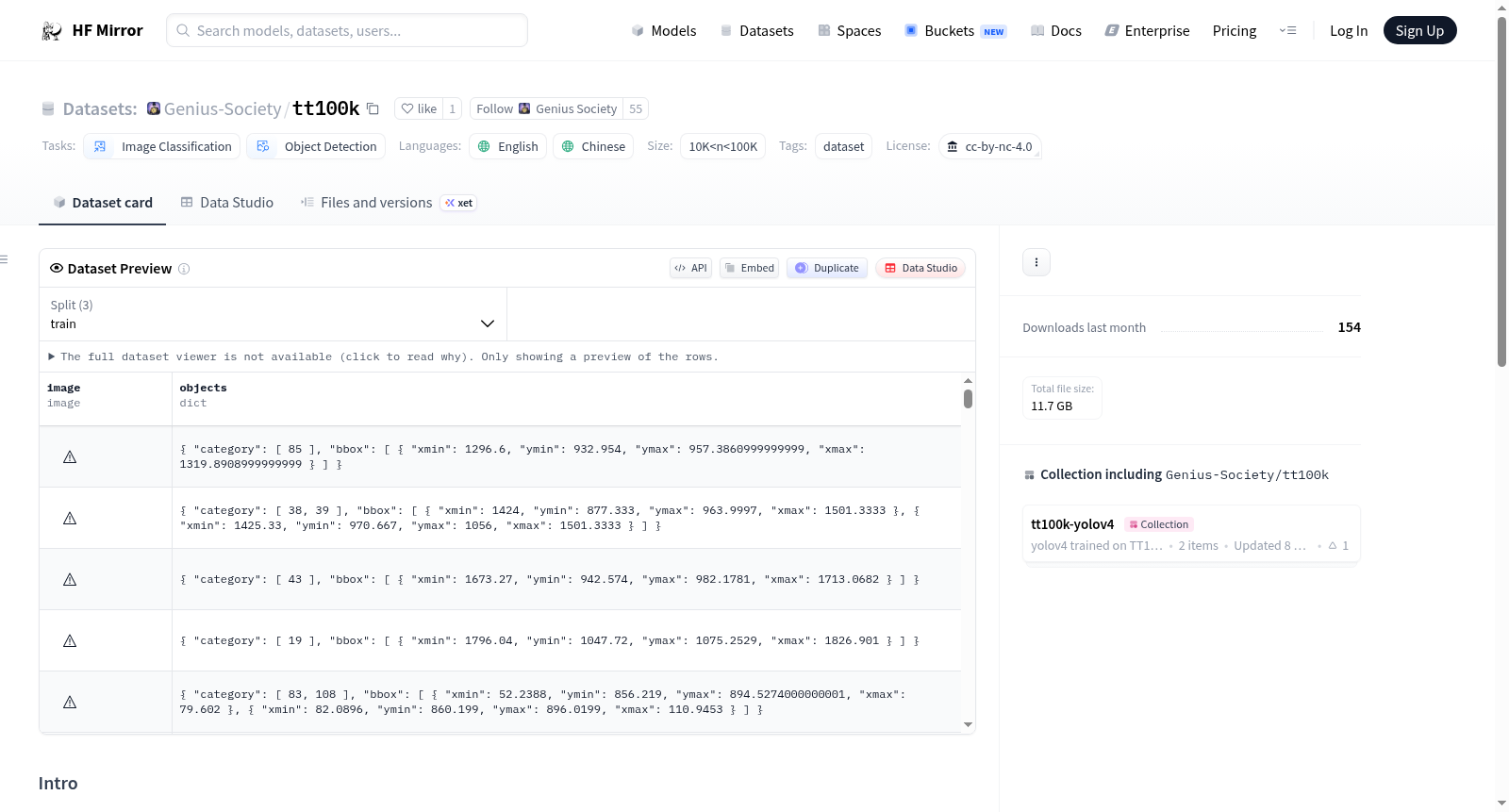1509x812 pixels.
Task: Click the Log In link
Action: click(x=1349, y=30)
